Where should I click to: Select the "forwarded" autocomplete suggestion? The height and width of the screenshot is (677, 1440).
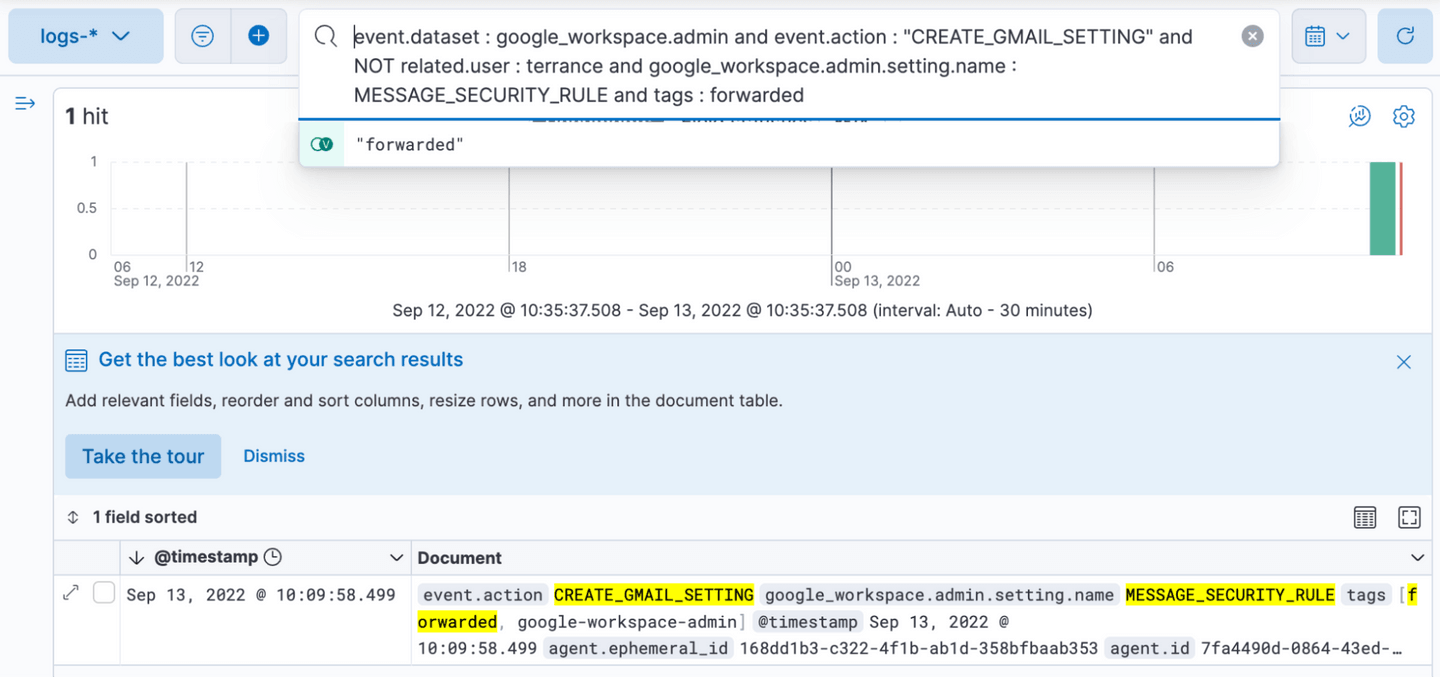point(410,145)
